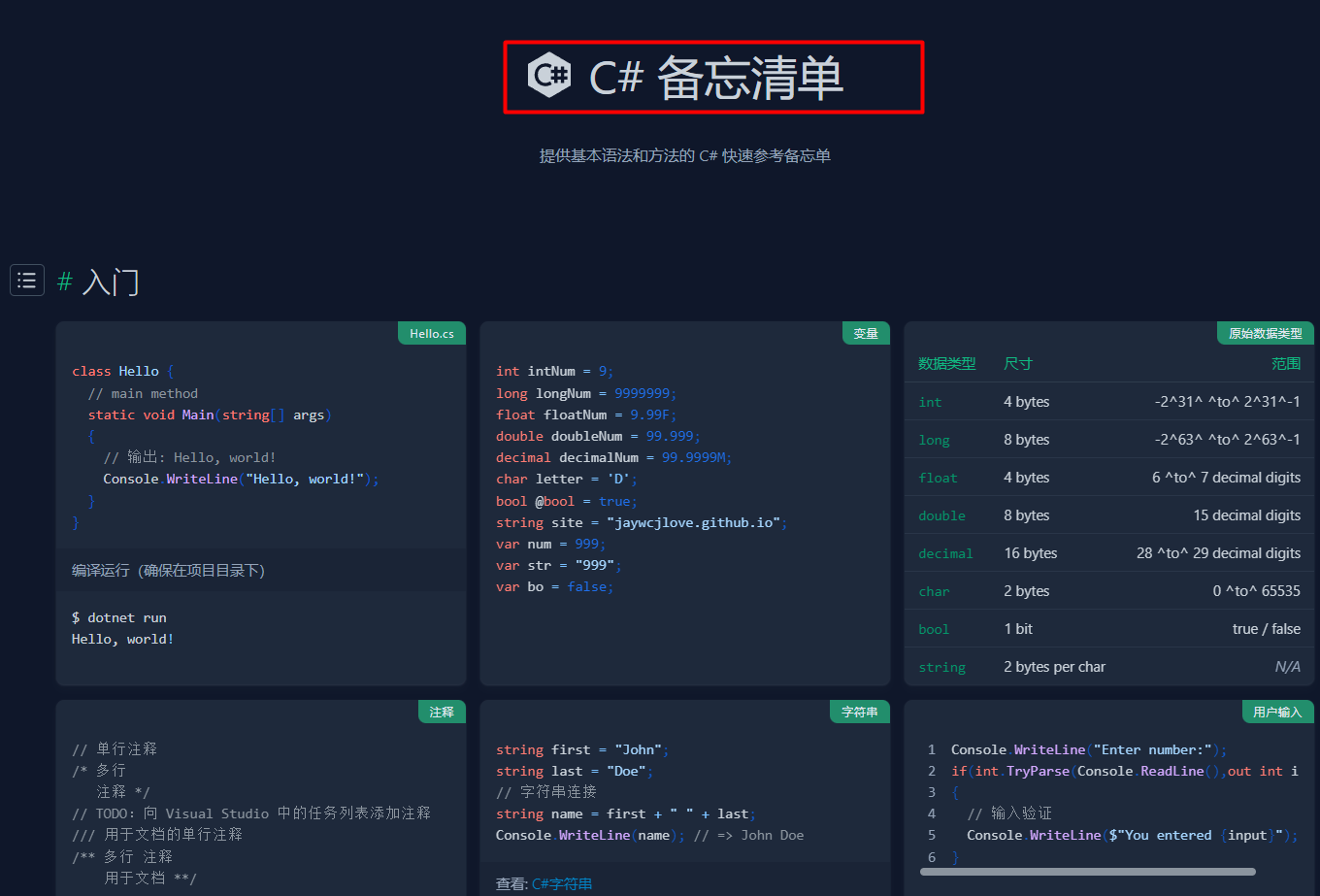Viewport: 1320px width, 896px height.
Task: Click the # anchor before 入门
Action: 65,282
